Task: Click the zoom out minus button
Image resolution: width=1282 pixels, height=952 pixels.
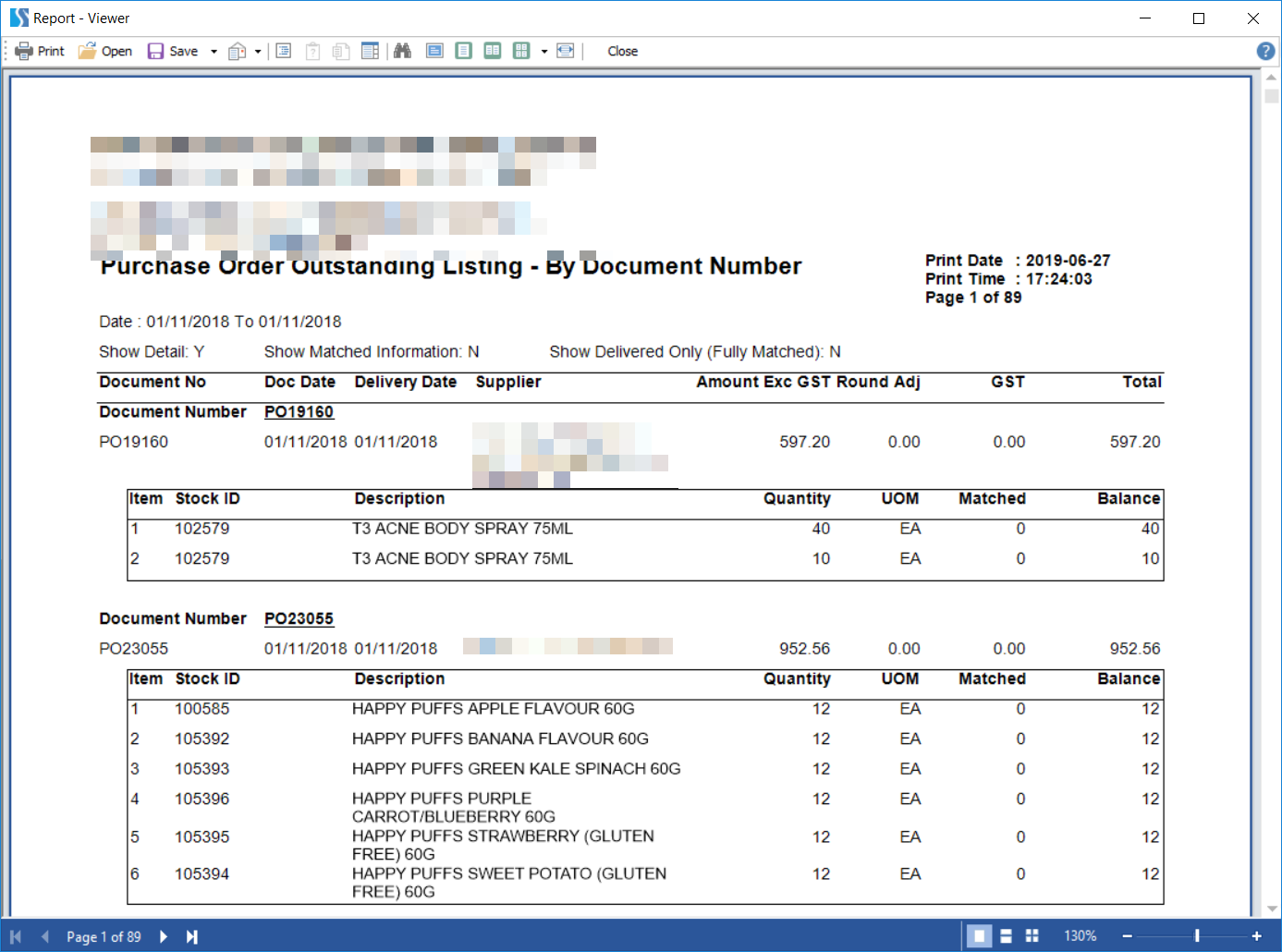Action: pos(1128,936)
